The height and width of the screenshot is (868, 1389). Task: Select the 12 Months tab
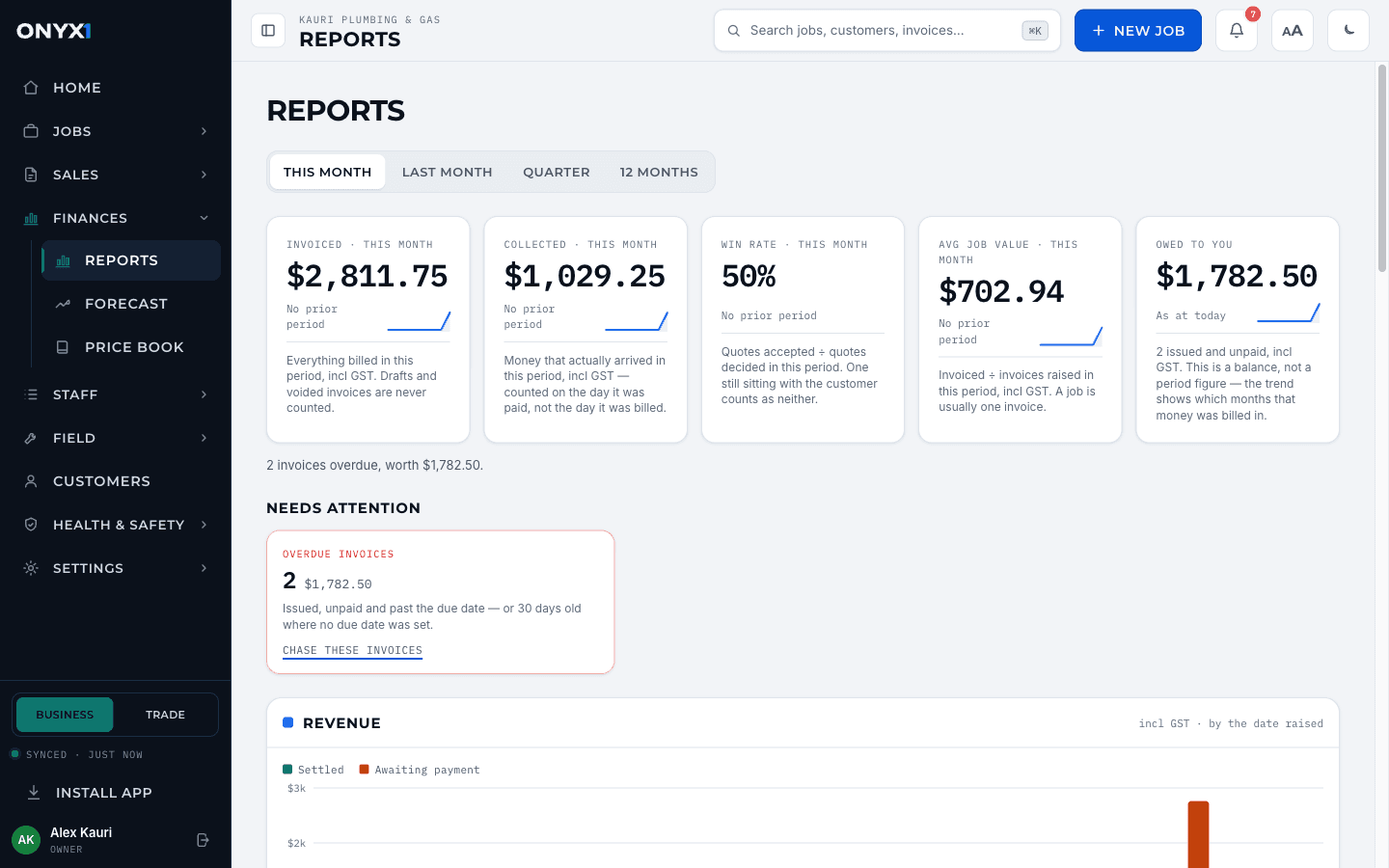point(659,172)
